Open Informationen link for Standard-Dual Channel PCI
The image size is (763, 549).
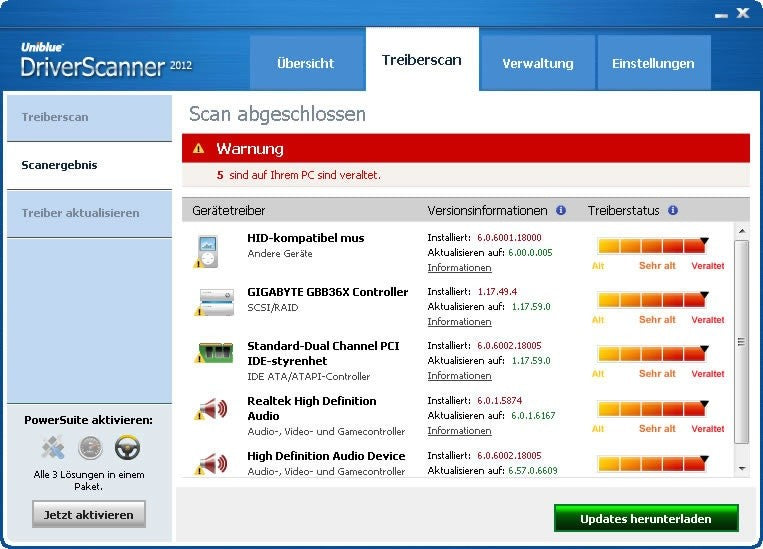(459, 376)
